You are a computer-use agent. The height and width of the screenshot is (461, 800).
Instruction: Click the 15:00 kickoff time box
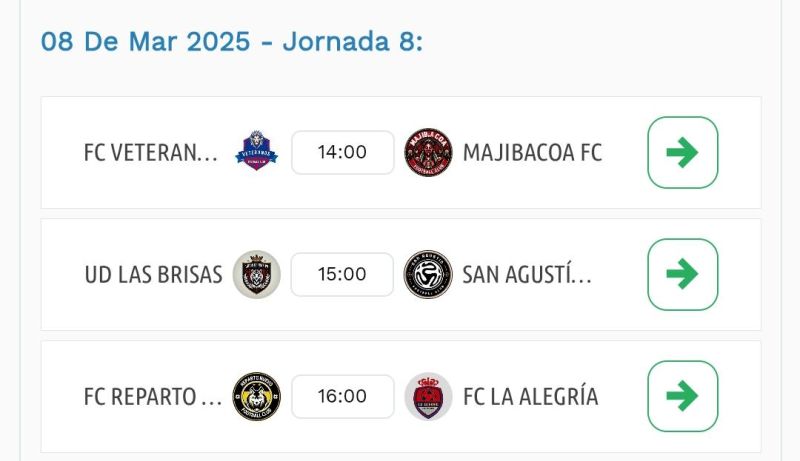click(x=342, y=274)
